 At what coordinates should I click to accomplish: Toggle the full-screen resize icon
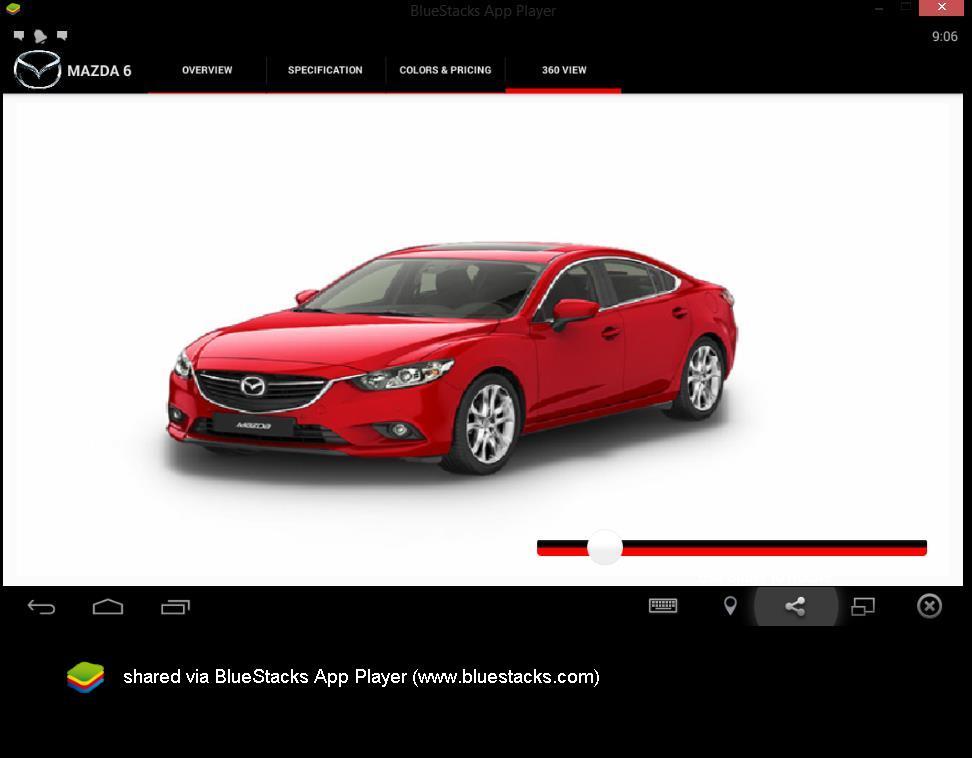pos(862,606)
